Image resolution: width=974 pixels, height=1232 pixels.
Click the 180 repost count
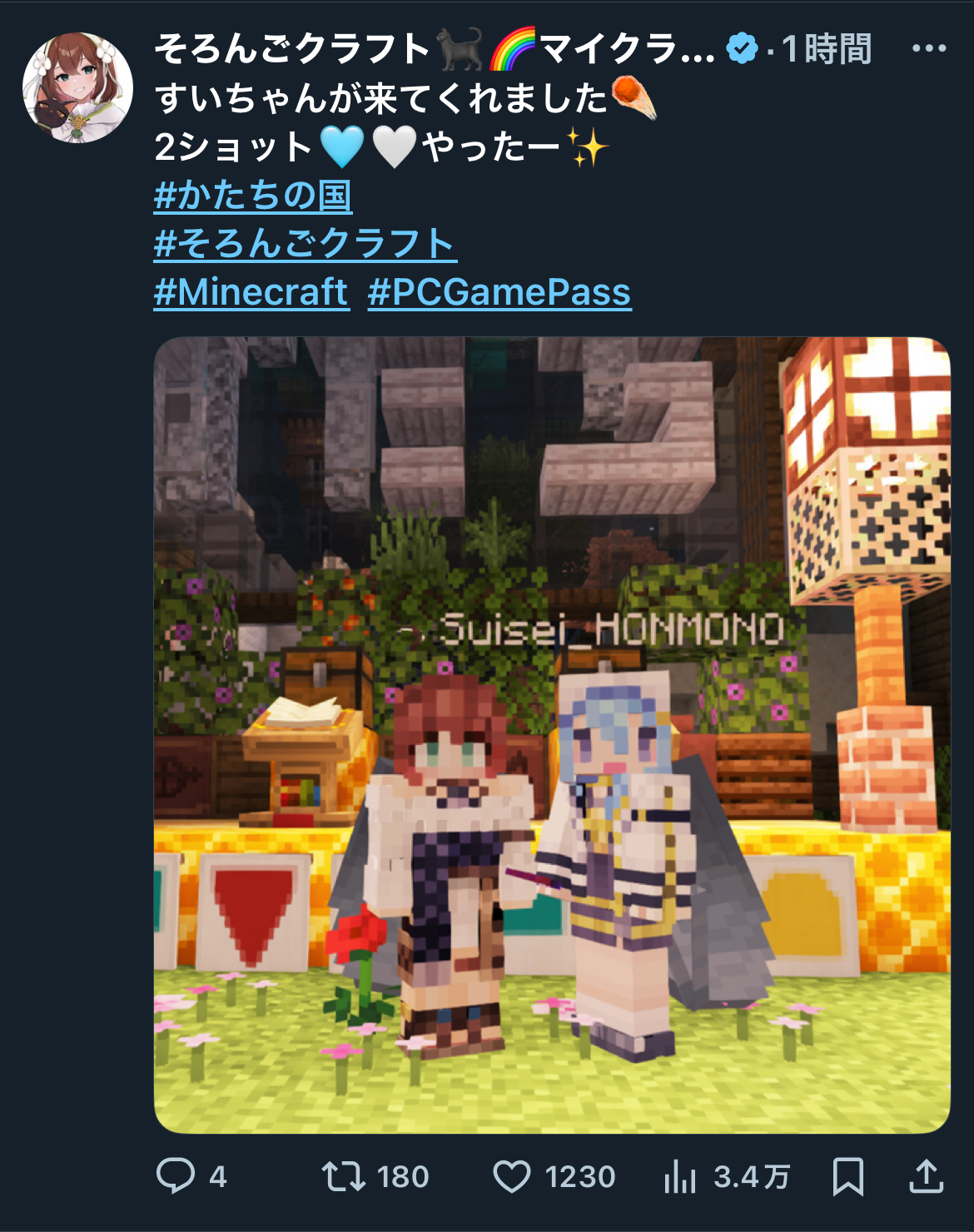403,1177
